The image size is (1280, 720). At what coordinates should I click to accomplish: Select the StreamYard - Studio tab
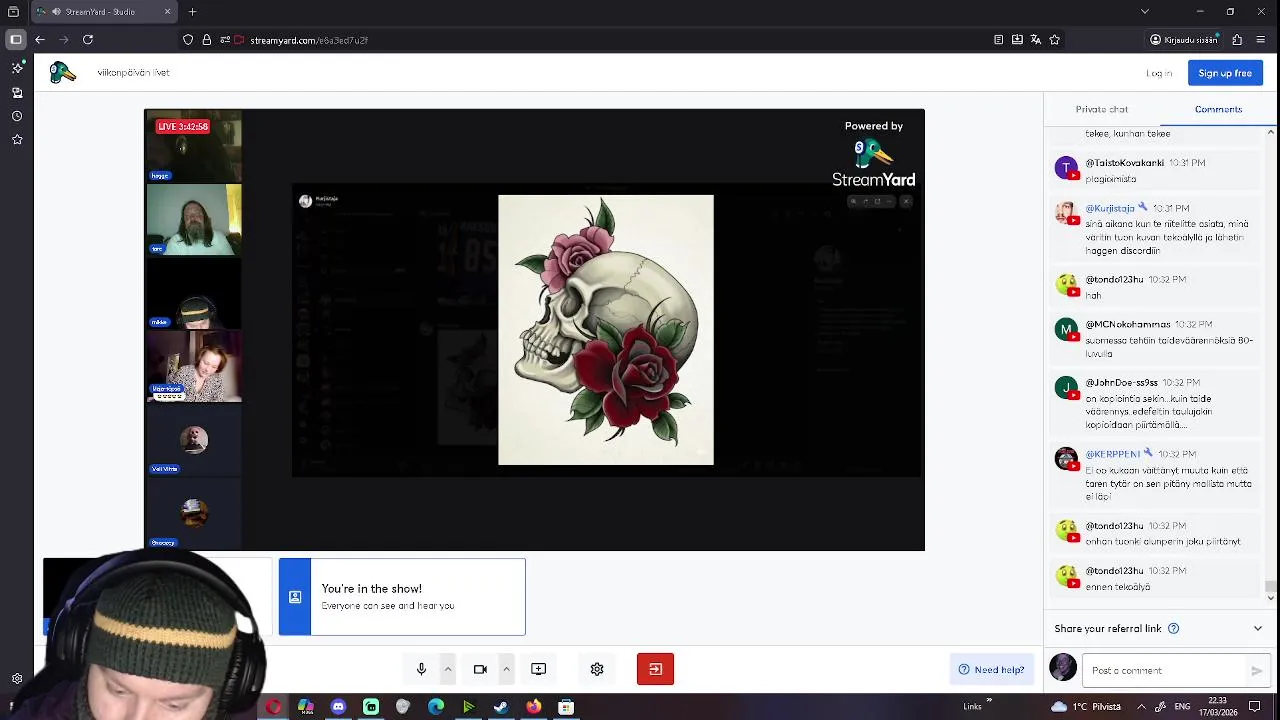103,12
